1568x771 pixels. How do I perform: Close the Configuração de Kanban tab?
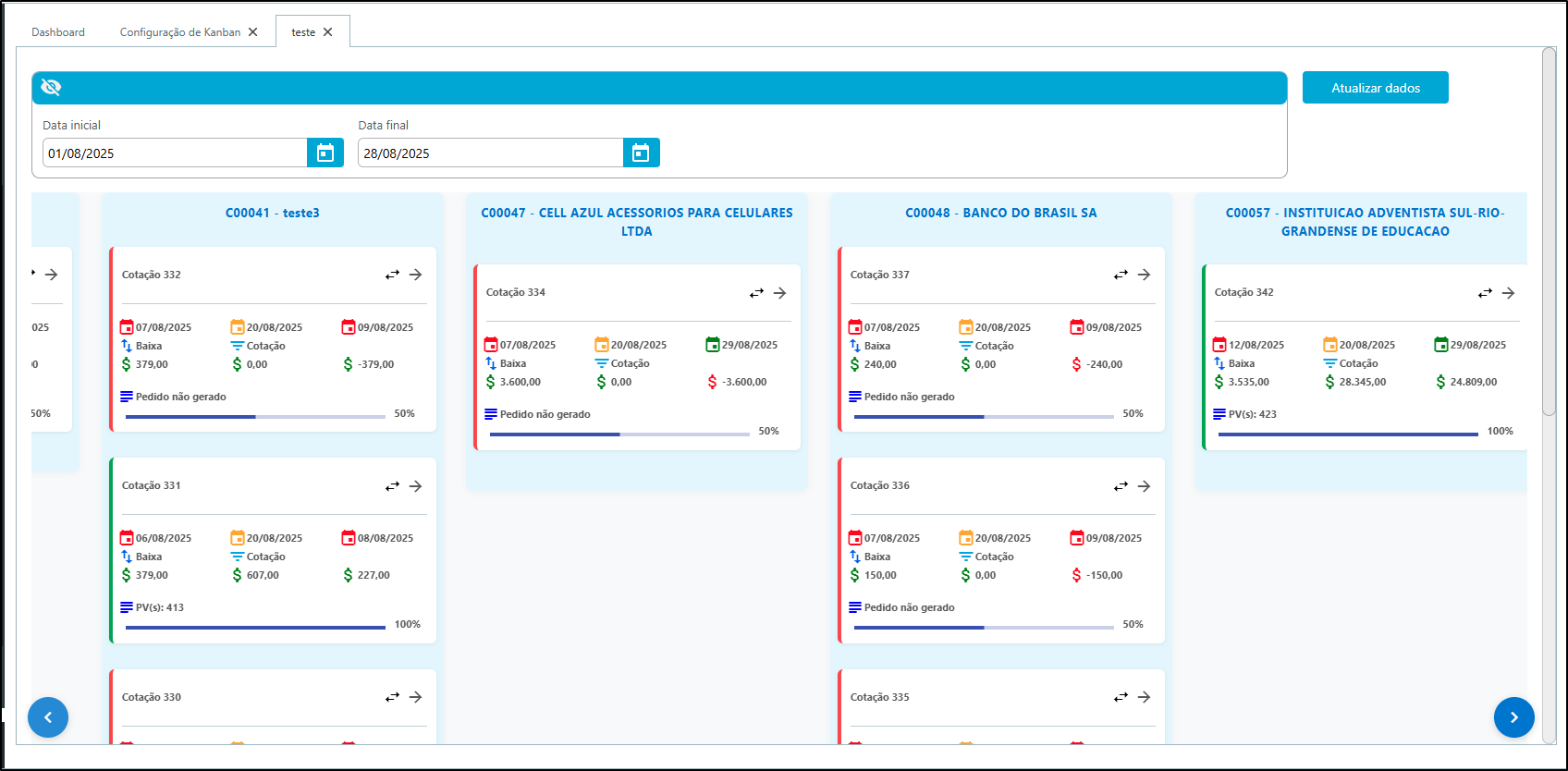click(252, 32)
